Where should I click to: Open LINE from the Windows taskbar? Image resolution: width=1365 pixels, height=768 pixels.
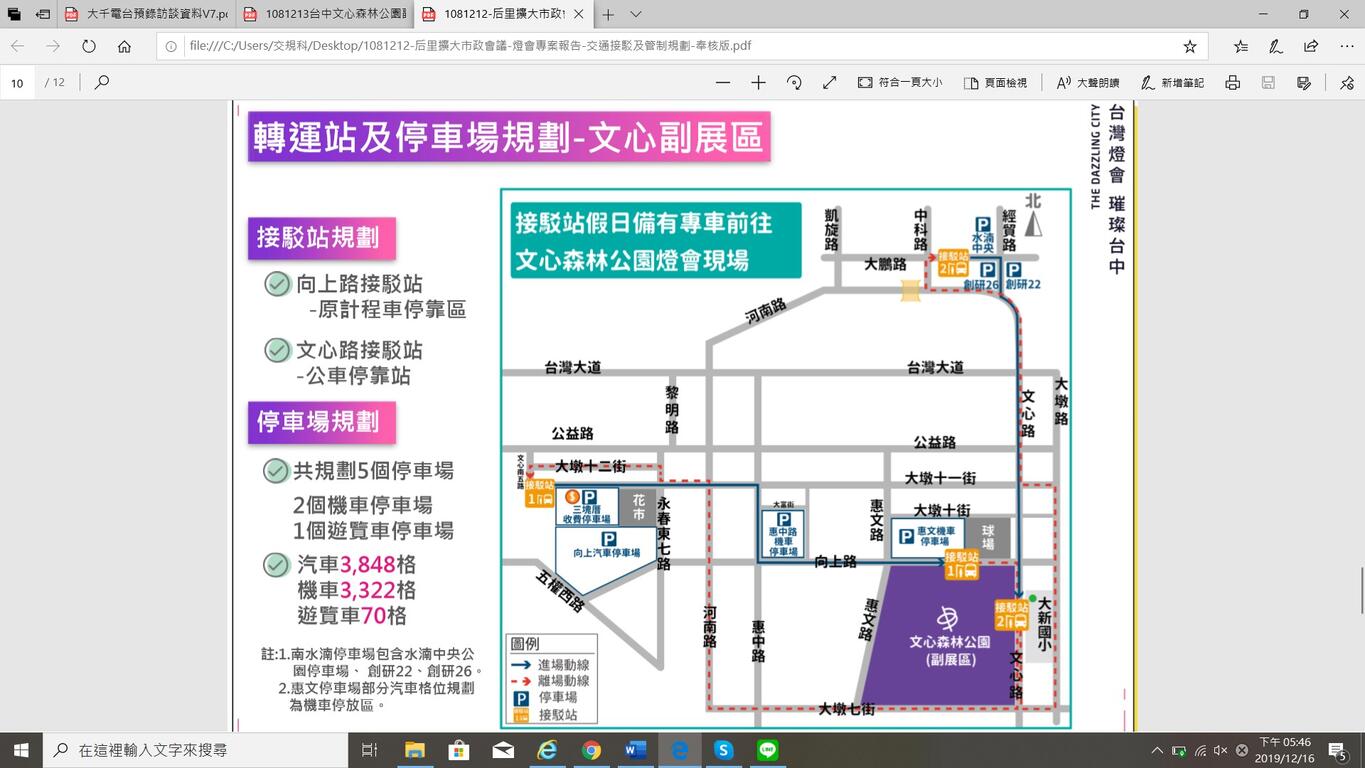768,750
